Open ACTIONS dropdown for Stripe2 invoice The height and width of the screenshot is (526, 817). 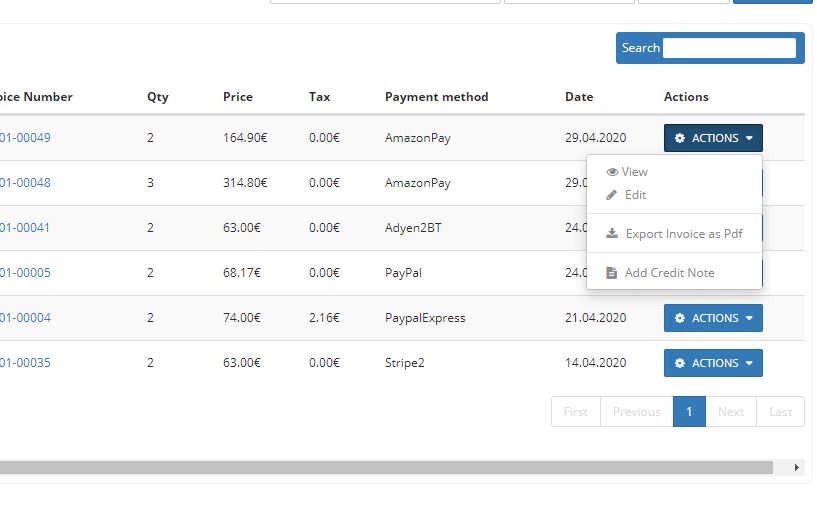point(713,363)
